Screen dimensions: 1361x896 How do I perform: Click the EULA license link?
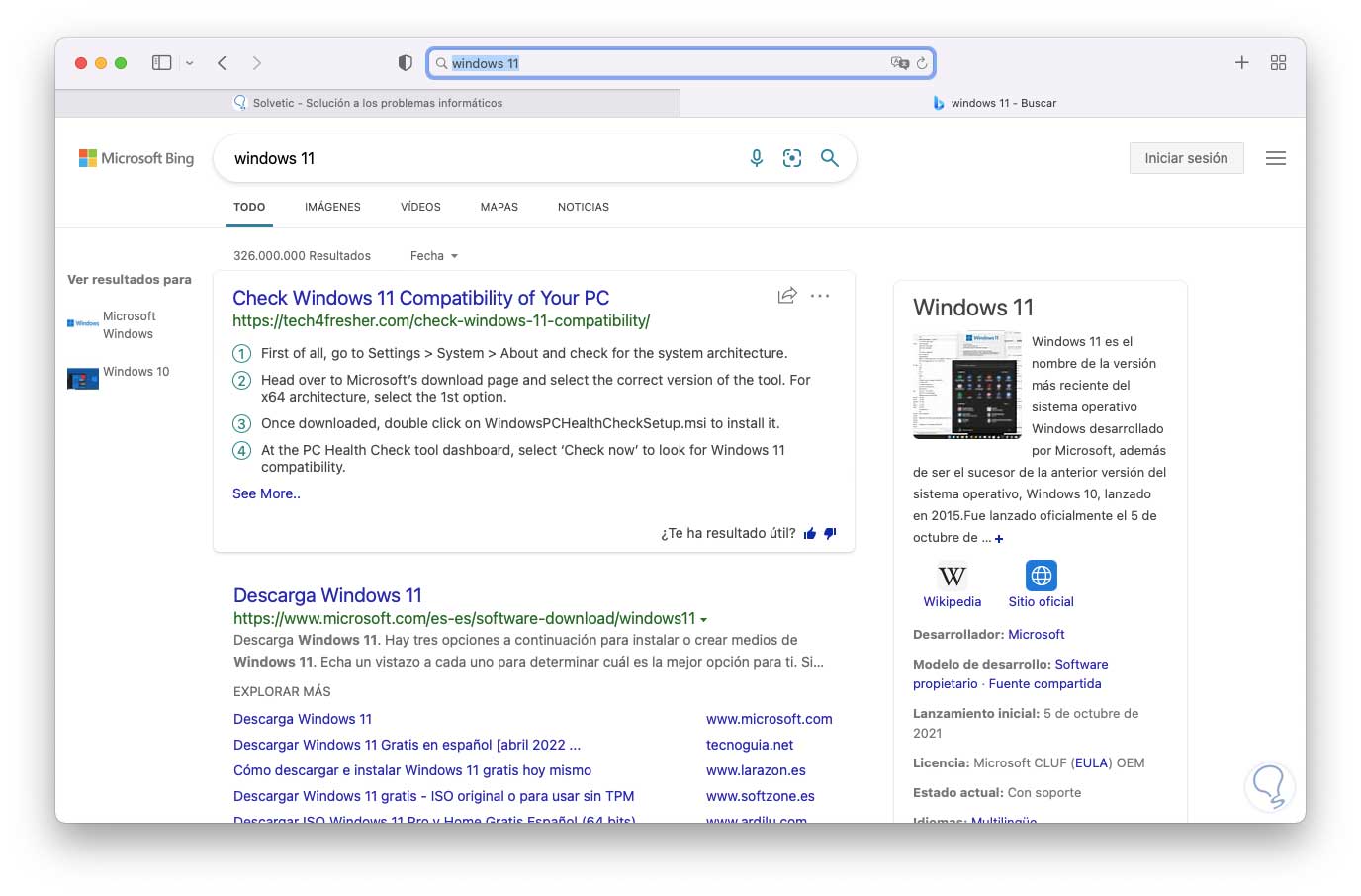1092,762
